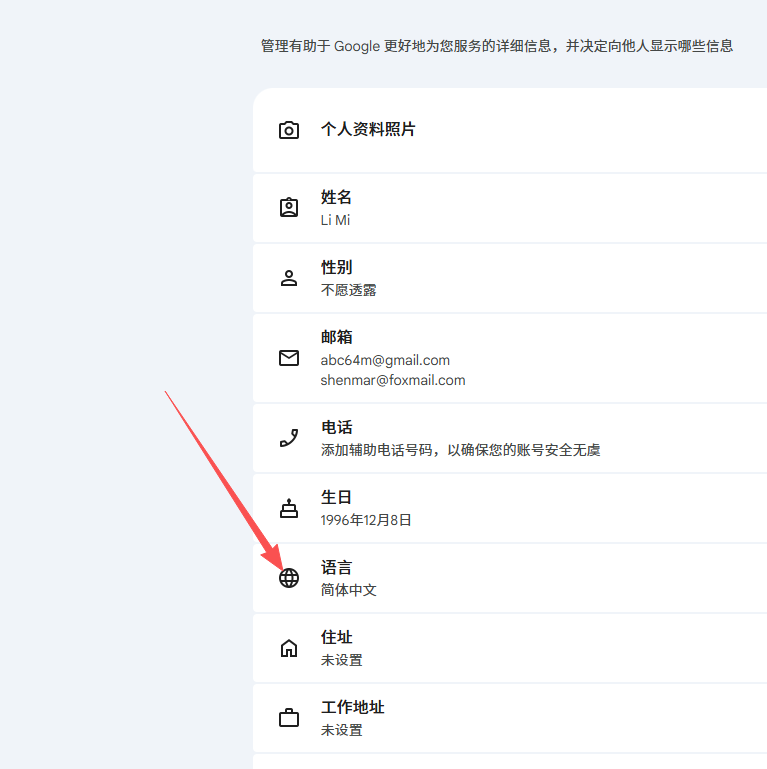
Task: Click the house icon beside 住址
Action: [x=289, y=648]
